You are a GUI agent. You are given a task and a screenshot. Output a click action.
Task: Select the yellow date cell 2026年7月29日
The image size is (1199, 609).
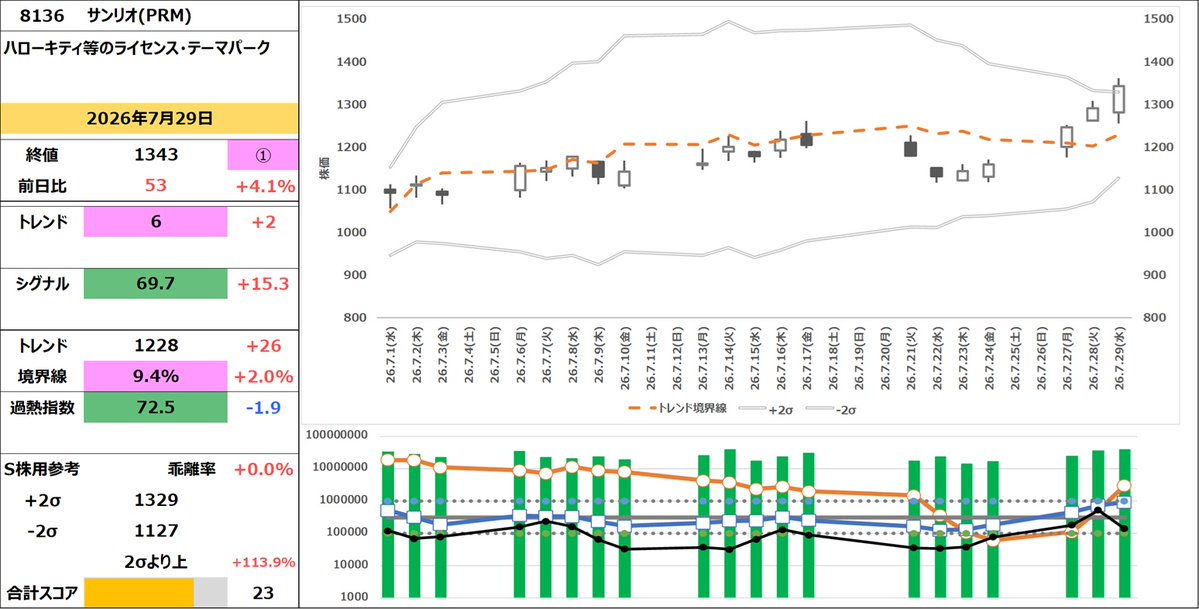(150, 119)
